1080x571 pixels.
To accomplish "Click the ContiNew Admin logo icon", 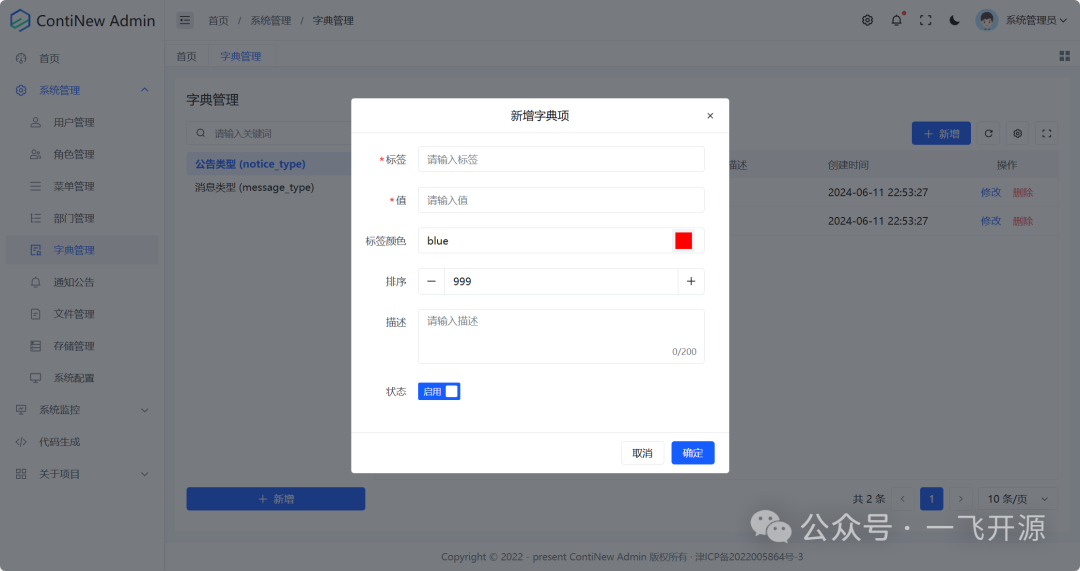I will point(20,21).
